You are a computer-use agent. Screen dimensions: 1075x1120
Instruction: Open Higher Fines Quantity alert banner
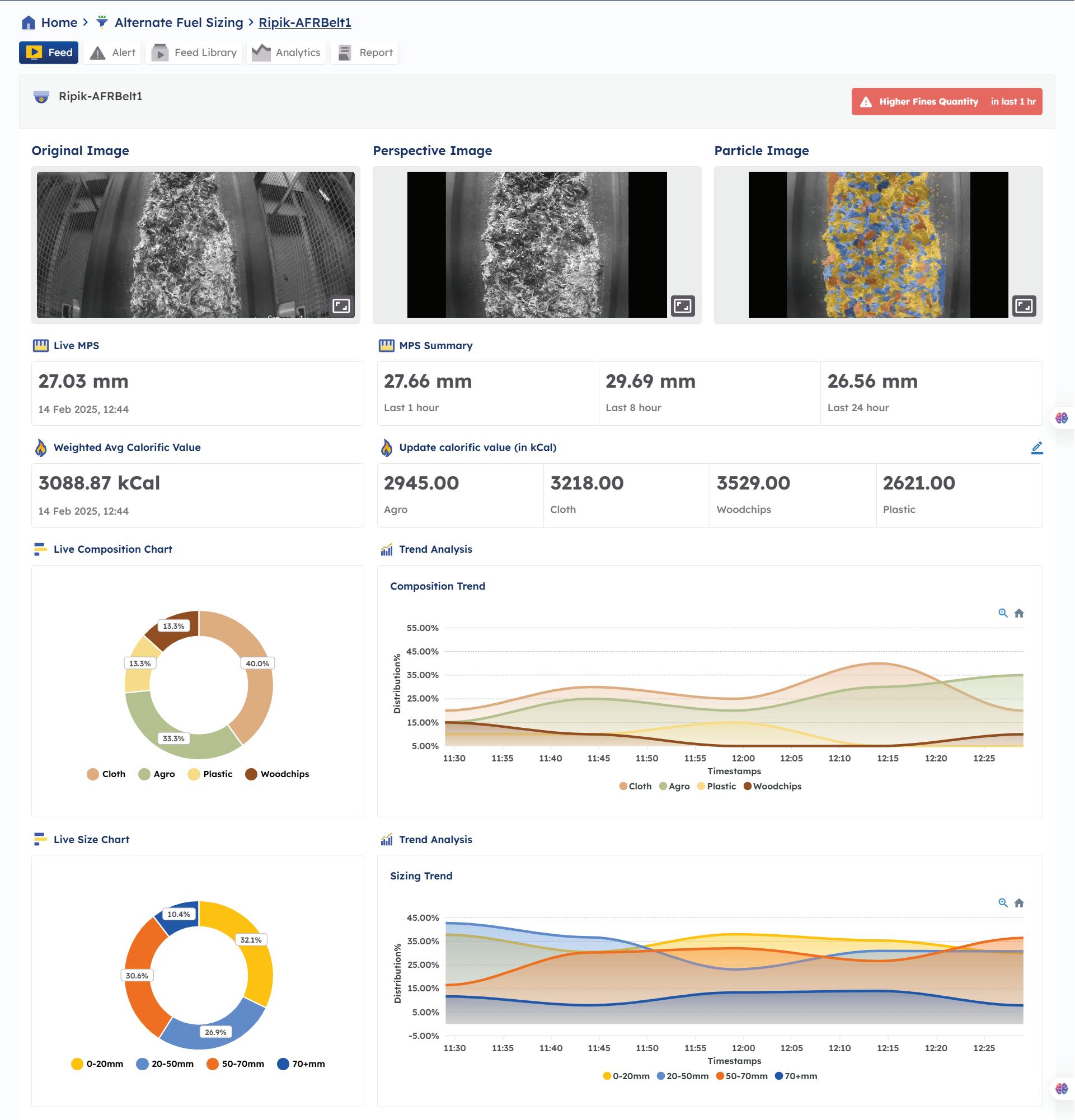(x=946, y=102)
